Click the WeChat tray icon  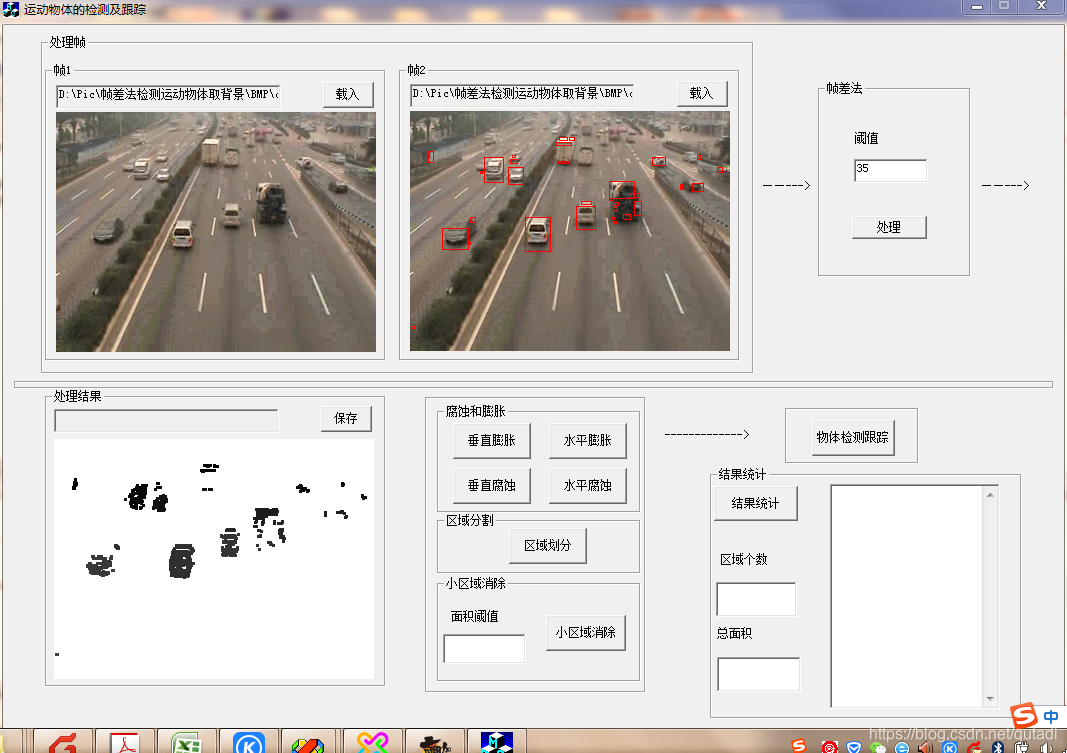878,747
